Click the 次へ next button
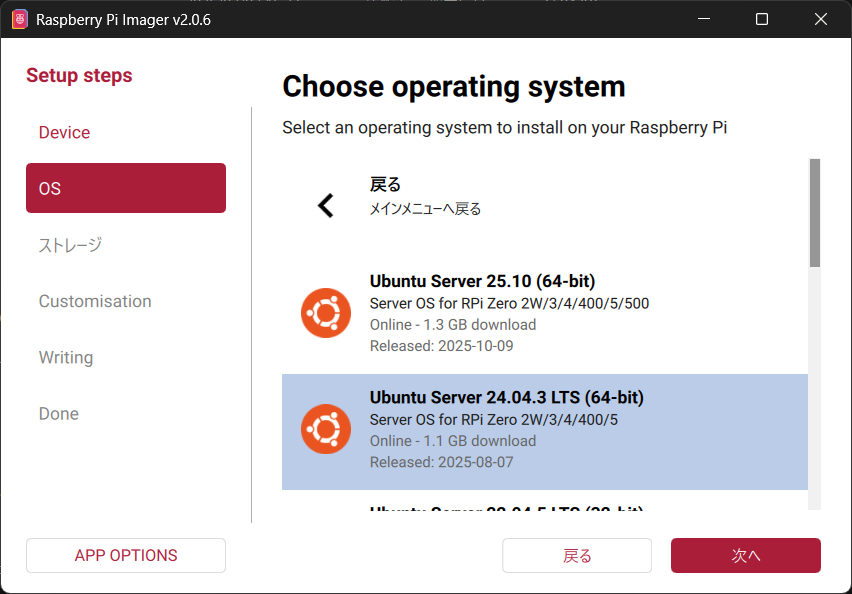 point(745,555)
